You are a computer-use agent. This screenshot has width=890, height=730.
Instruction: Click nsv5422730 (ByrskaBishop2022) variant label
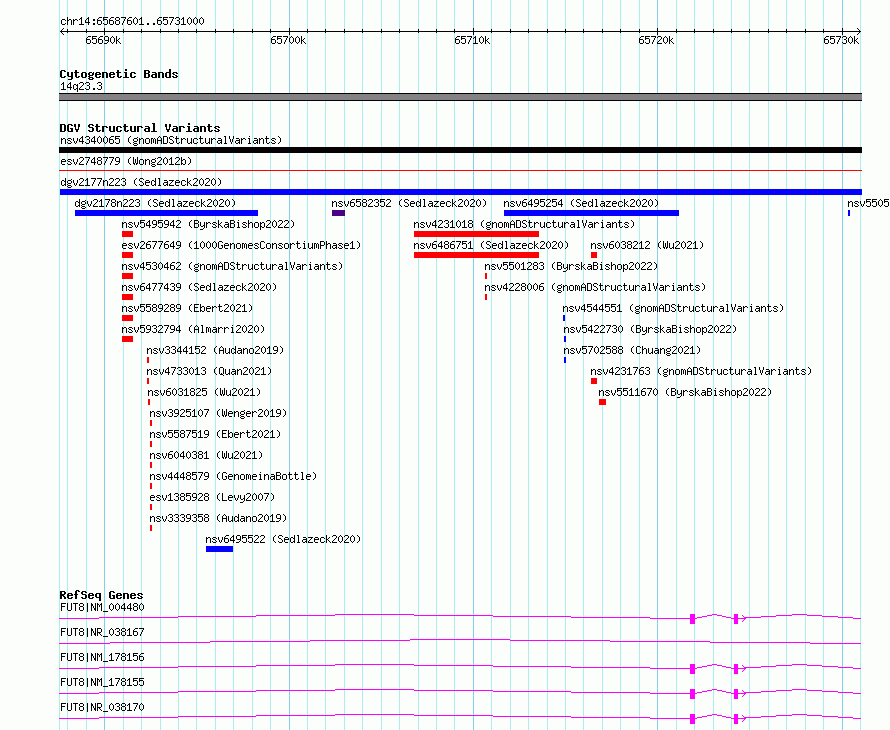coord(650,329)
